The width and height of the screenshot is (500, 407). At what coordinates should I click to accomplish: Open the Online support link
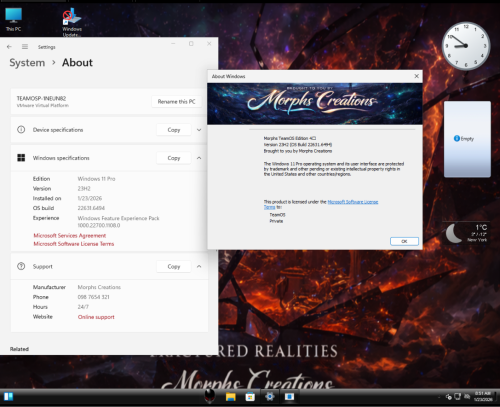(96, 317)
